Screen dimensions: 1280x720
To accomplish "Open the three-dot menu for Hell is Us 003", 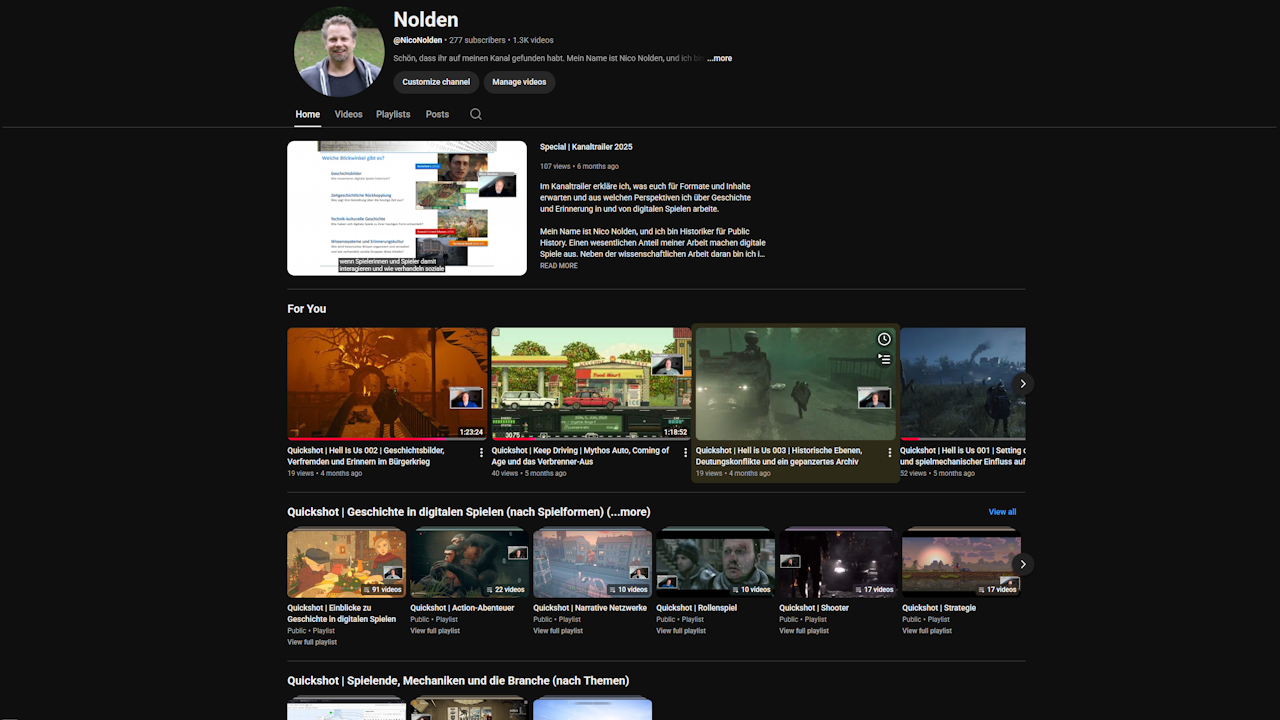I will click(890, 453).
